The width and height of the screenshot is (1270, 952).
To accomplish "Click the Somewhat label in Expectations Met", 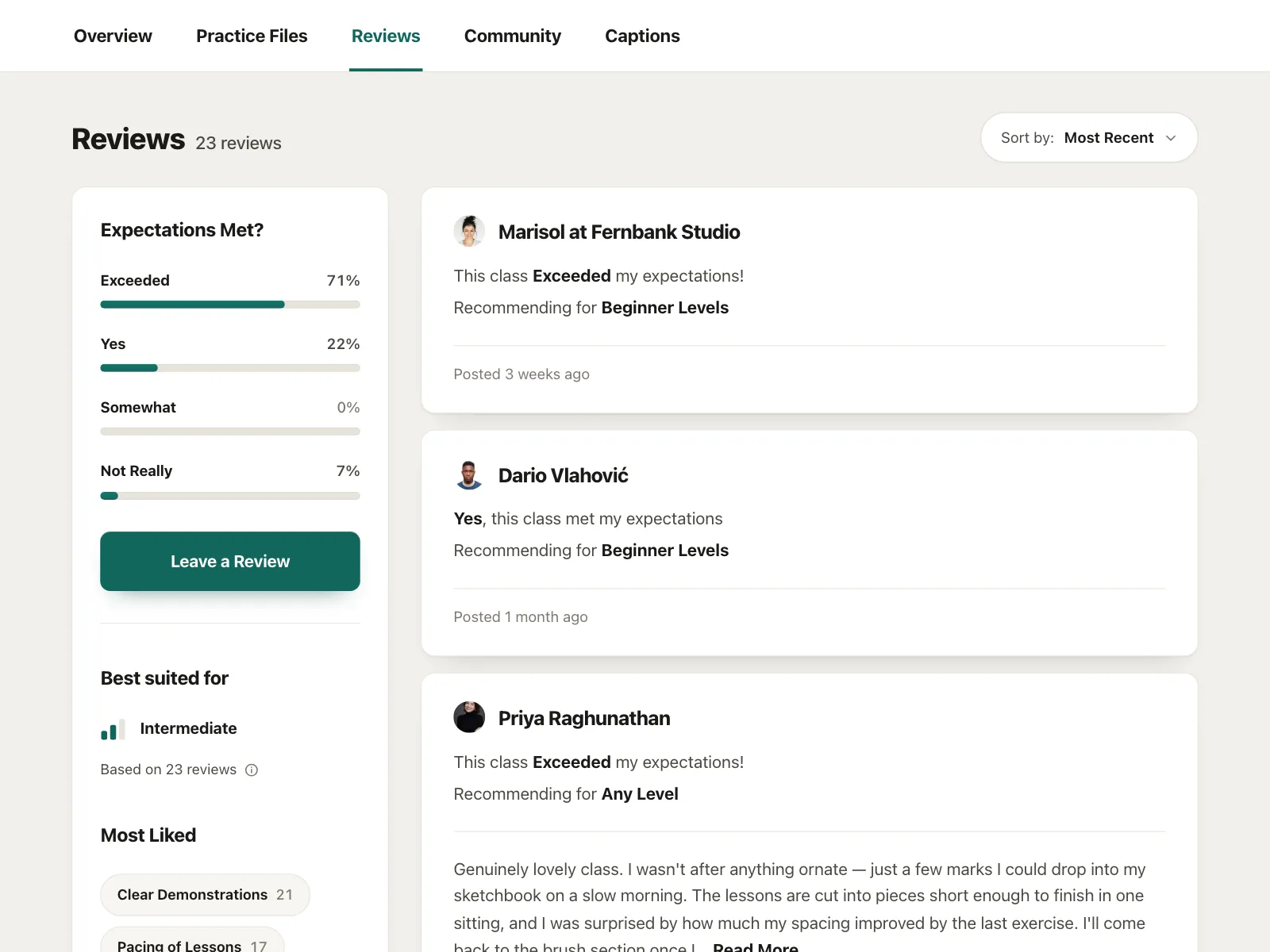I will click(x=138, y=407).
